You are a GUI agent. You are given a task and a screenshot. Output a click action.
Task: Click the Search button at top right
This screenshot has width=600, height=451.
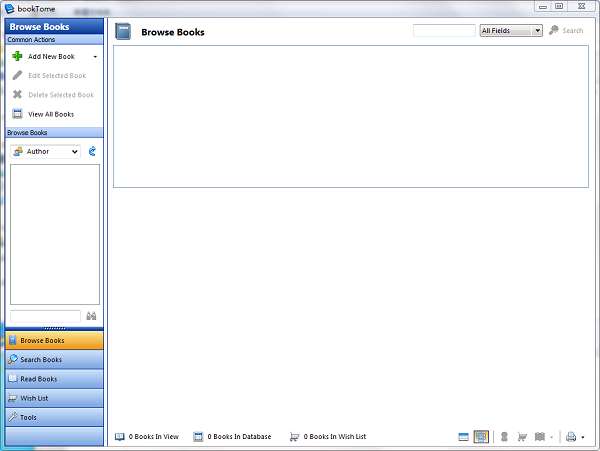point(566,30)
